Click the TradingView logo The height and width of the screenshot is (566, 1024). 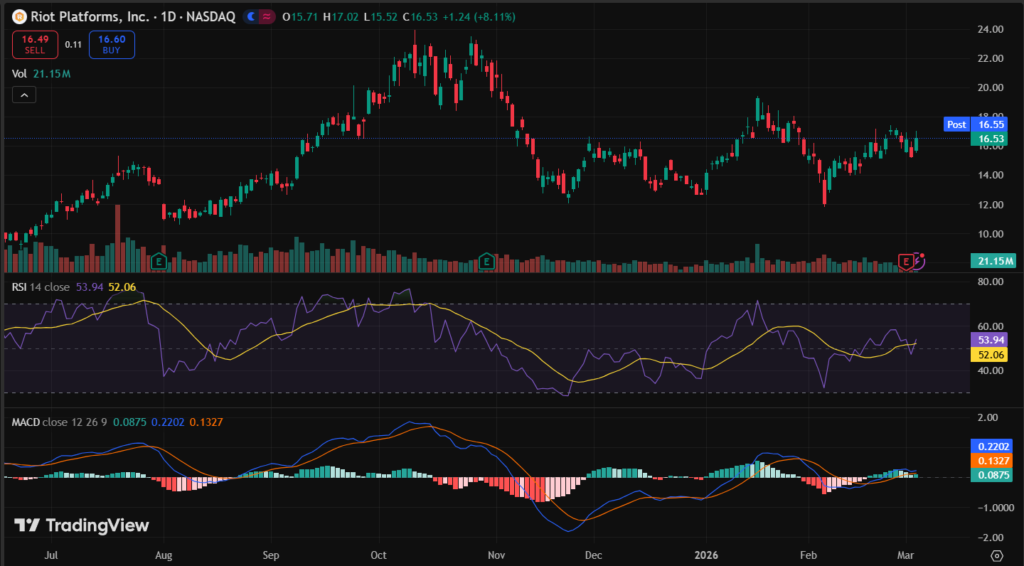click(x=82, y=525)
